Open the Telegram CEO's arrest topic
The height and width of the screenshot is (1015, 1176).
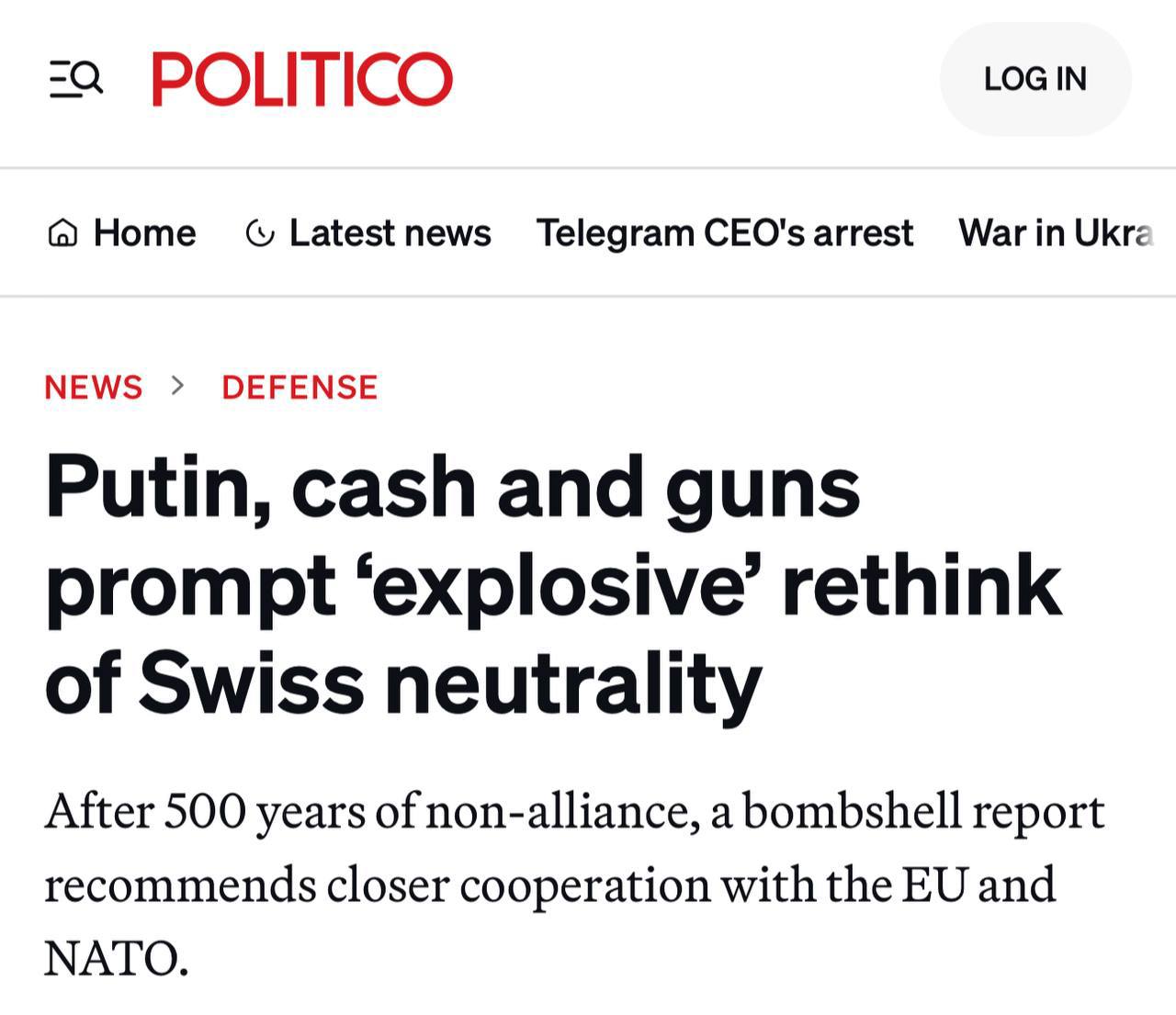[x=725, y=233]
